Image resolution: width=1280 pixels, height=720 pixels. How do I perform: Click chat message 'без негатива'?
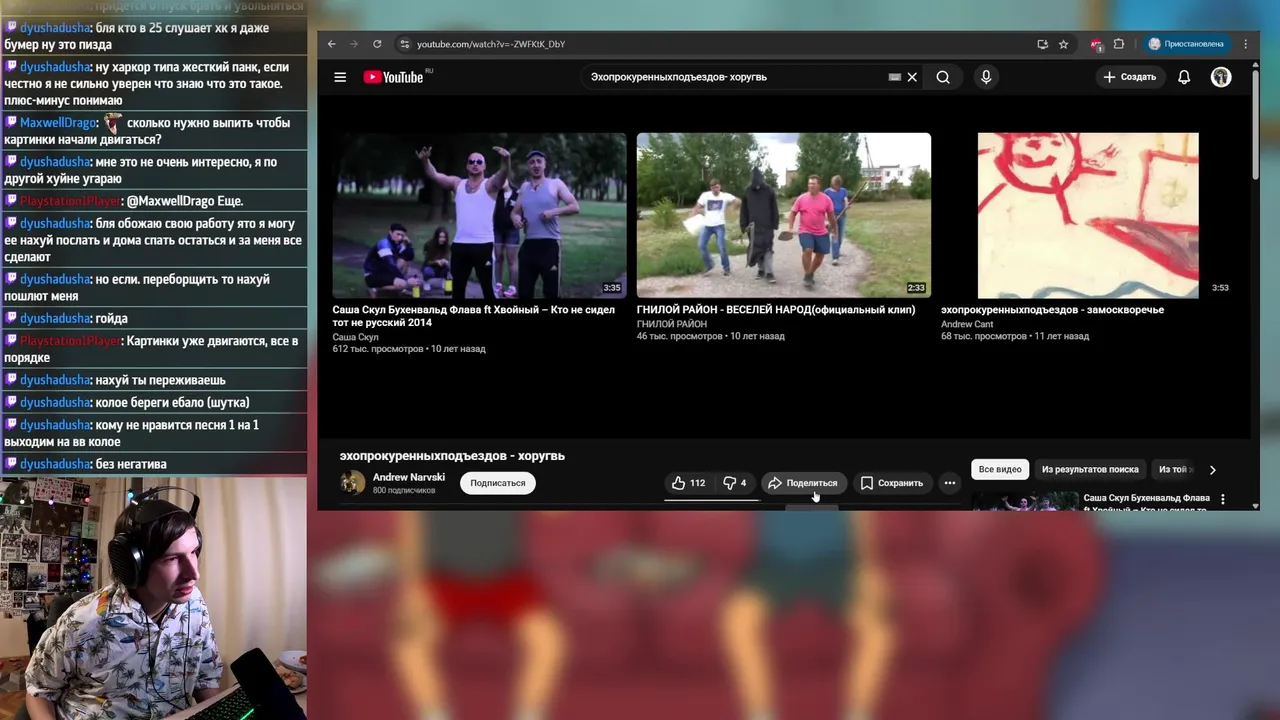coord(131,464)
